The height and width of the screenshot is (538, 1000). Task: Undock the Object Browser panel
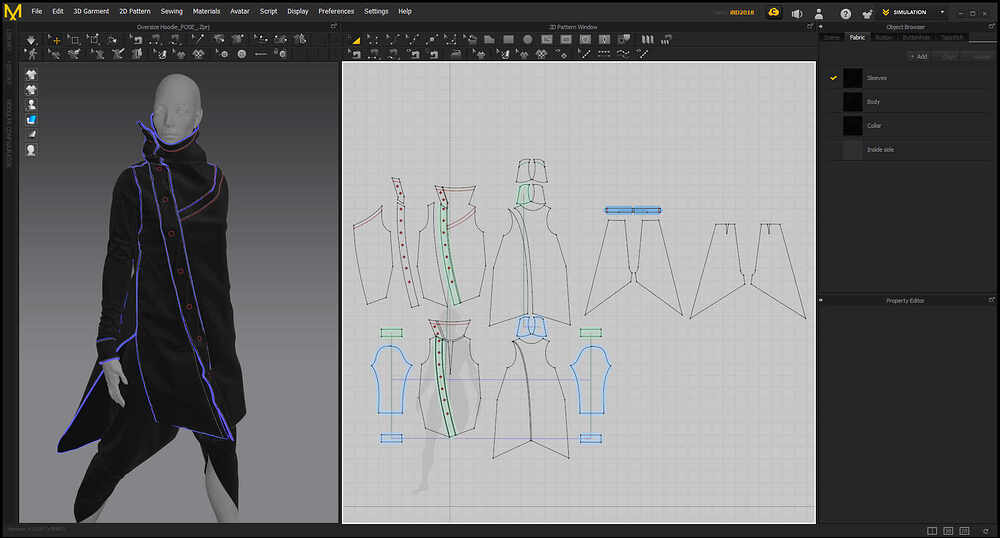[x=992, y=27]
